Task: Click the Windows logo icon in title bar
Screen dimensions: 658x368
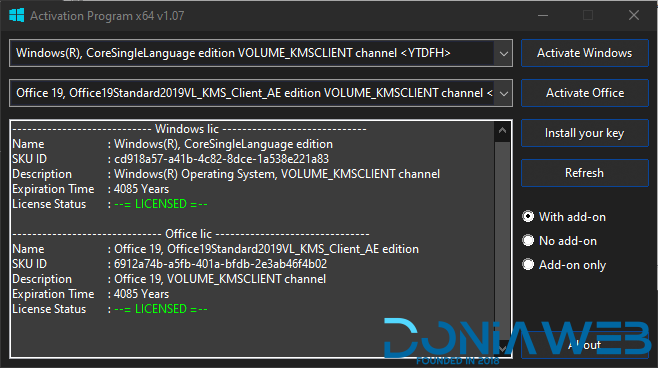Action: point(16,16)
